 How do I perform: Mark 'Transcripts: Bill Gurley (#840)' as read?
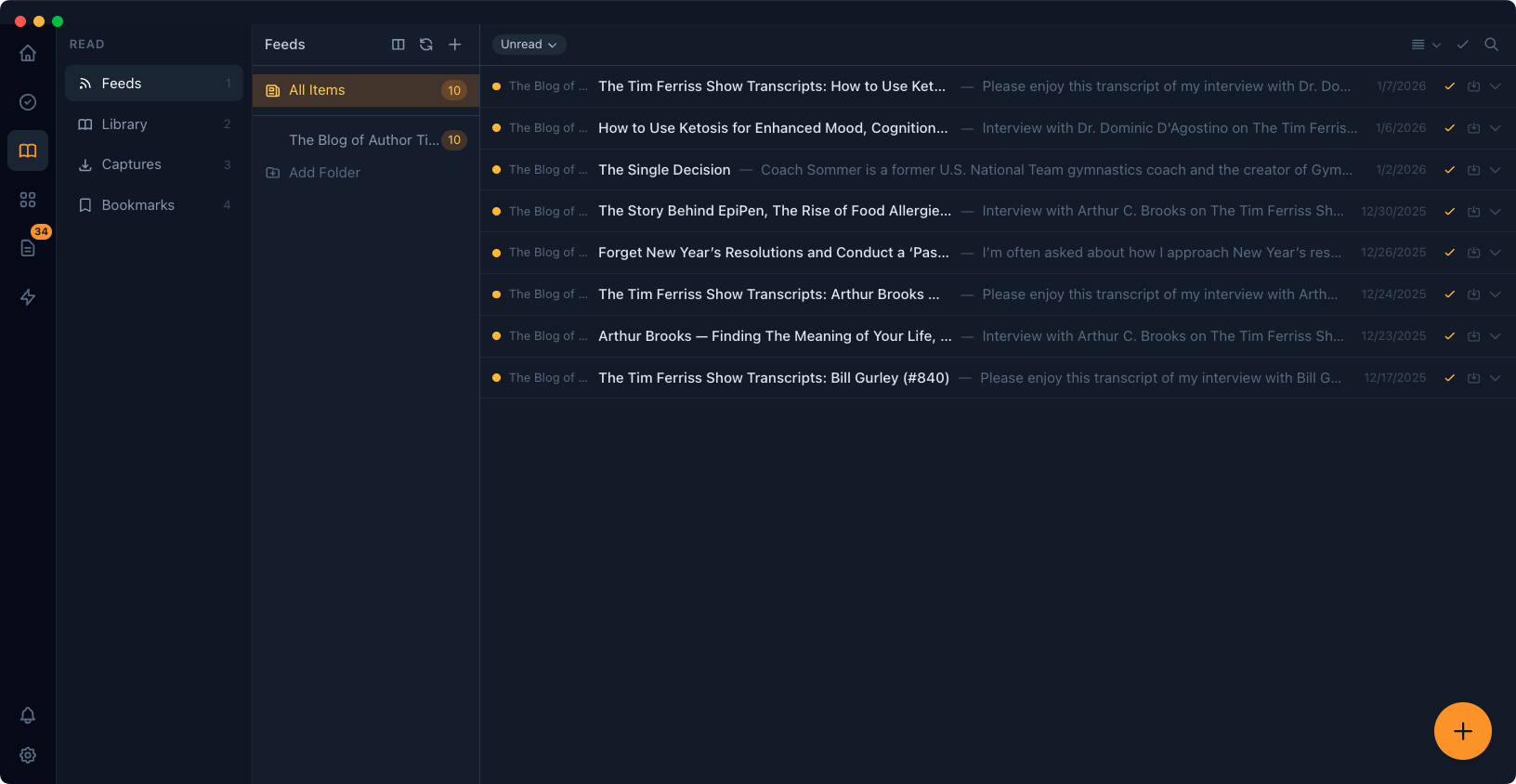(x=1449, y=378)
